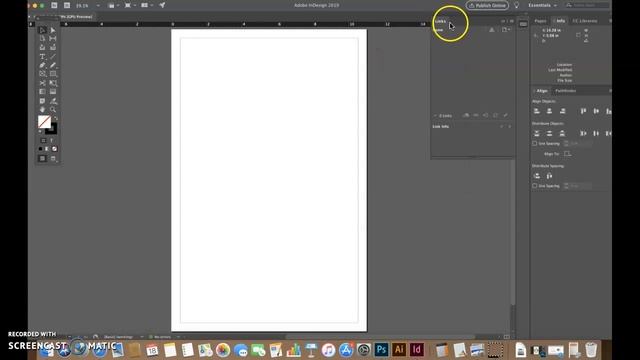
Task: Enable Use Spacing under Distribute Objects
Action: coord(535,144)
